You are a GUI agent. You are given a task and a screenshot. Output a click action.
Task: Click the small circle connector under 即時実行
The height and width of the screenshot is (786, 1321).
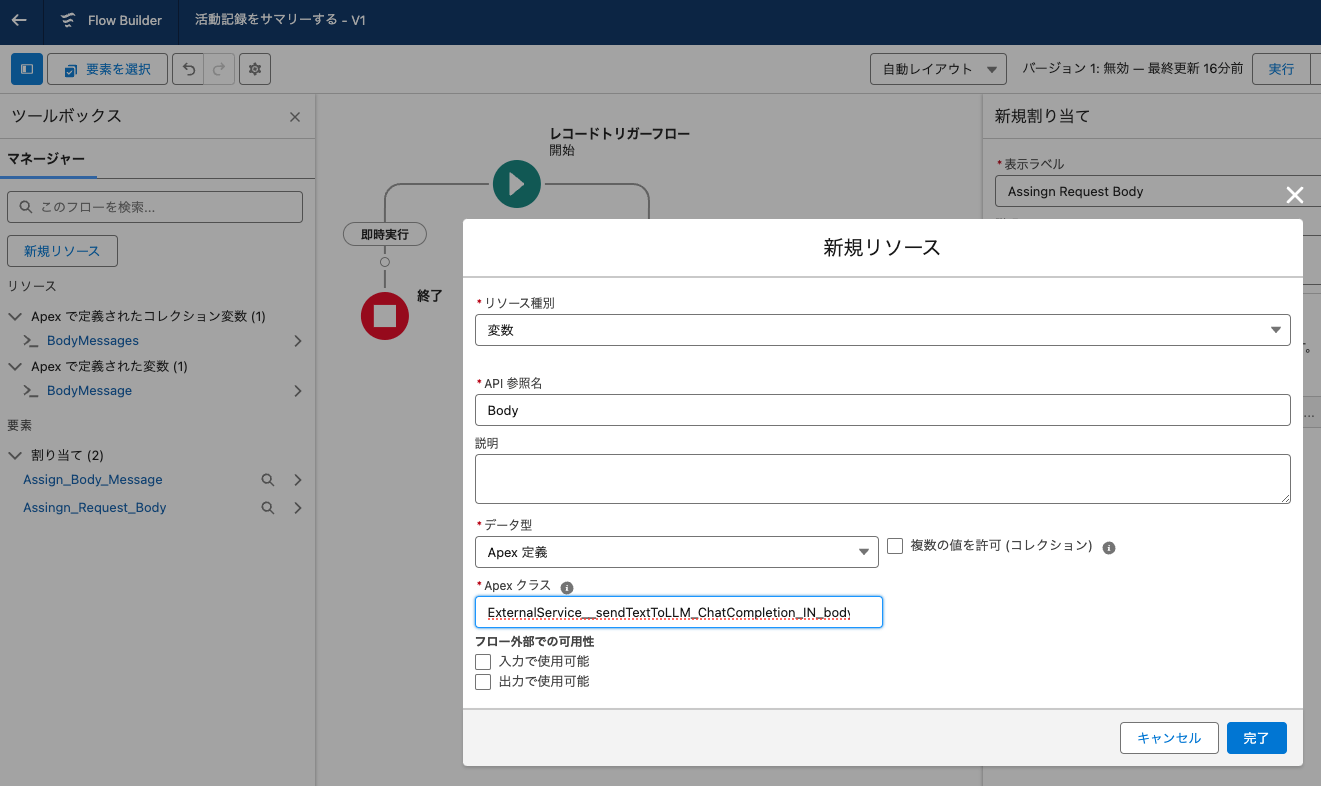[x=385, y=261]
